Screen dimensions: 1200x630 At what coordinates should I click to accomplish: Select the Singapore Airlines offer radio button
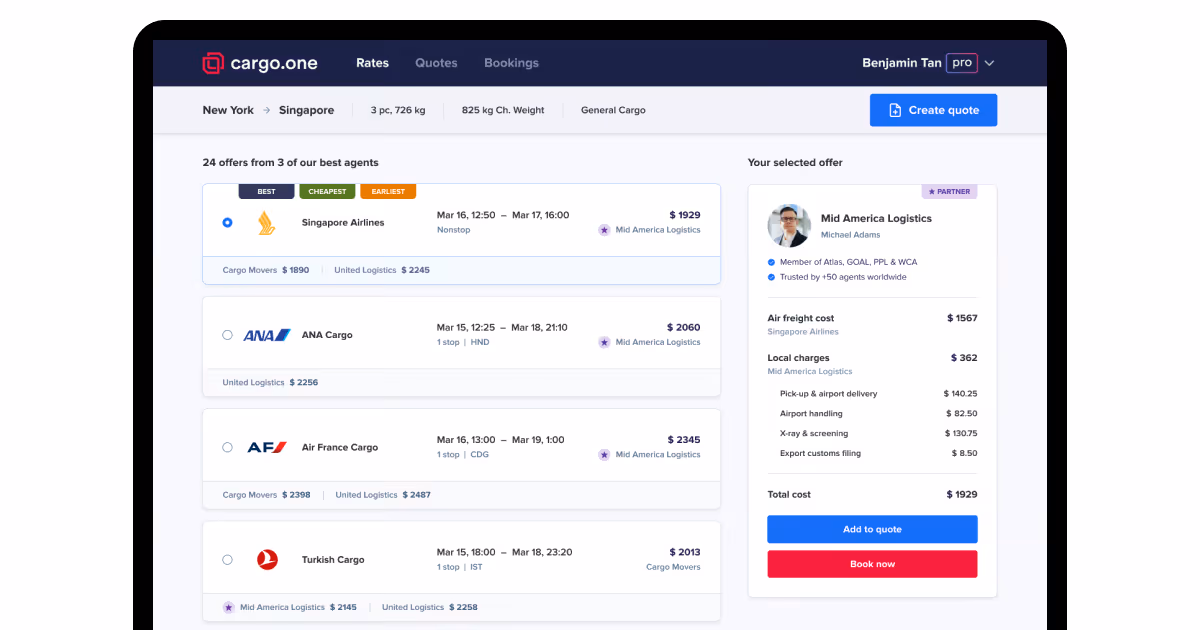tap(227, 222)
